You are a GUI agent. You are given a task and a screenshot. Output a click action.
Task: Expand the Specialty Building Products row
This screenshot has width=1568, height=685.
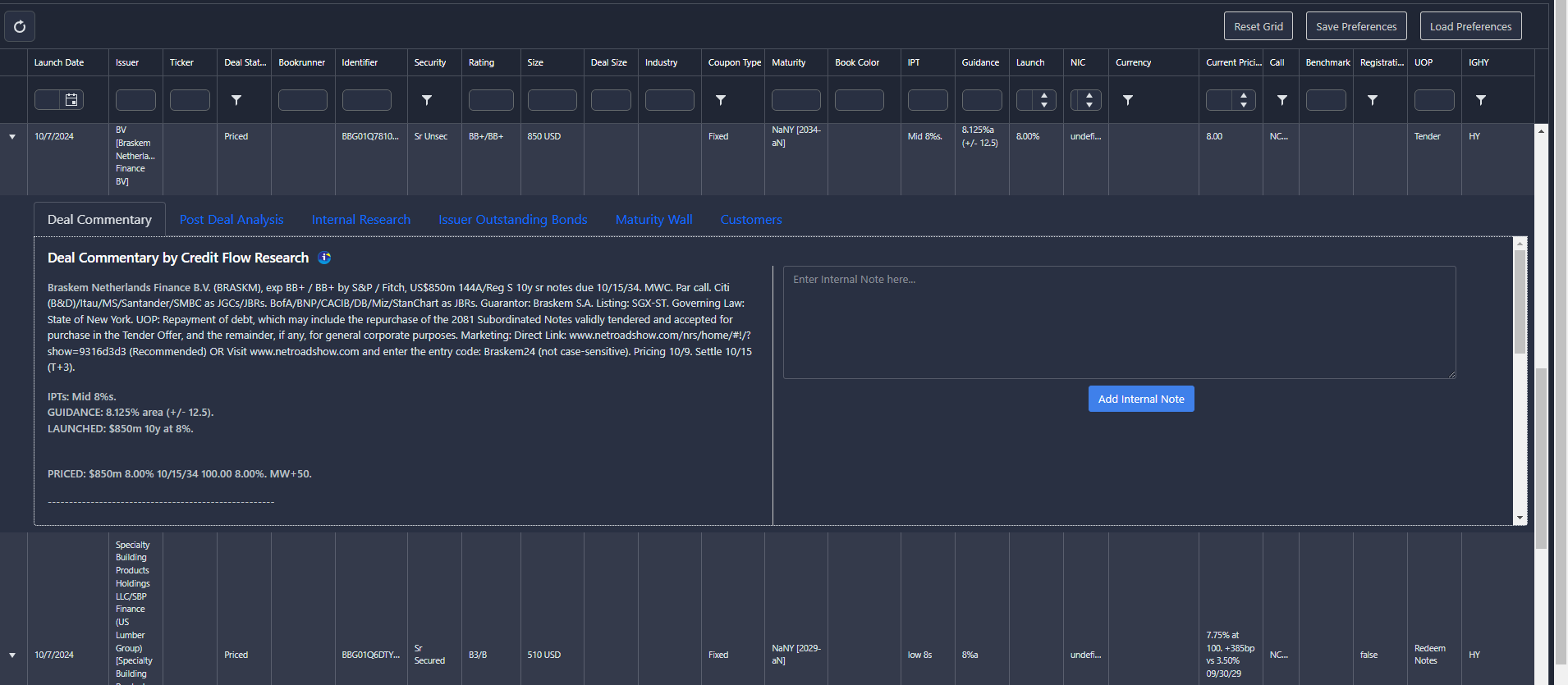[x=12, y=655]
